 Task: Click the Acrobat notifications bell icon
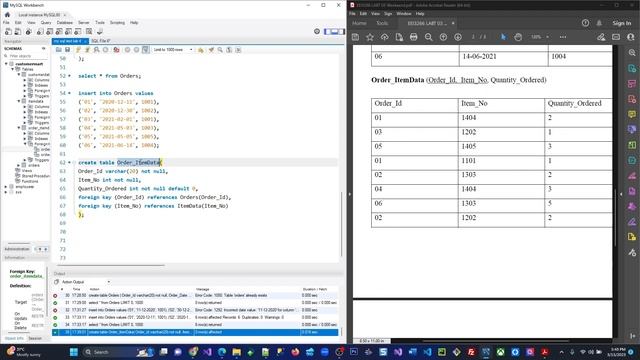(x=599, y=23)
